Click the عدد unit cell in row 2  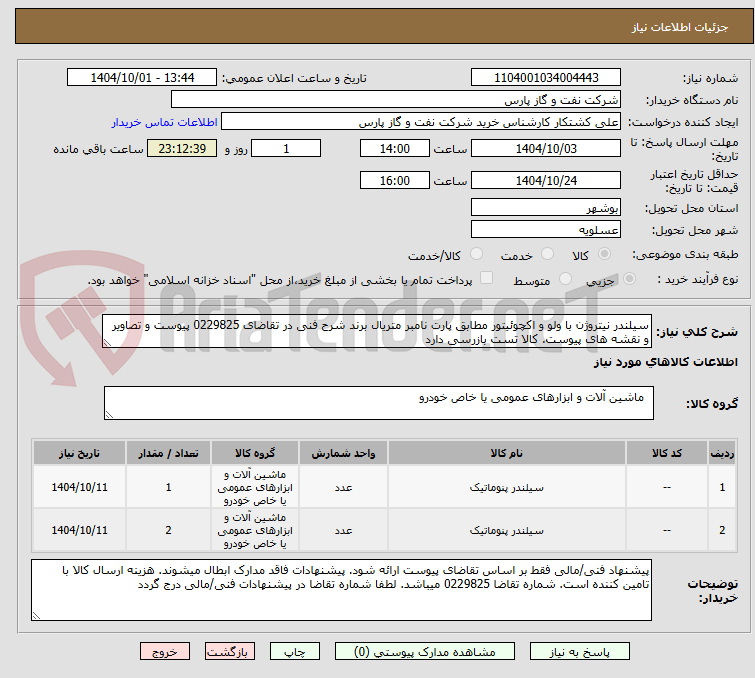(343, 530)
